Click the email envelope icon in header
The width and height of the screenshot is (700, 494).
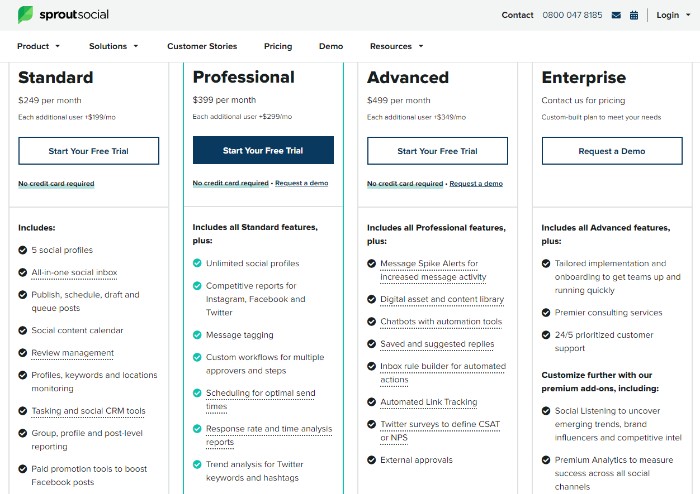tap(616, 15)
